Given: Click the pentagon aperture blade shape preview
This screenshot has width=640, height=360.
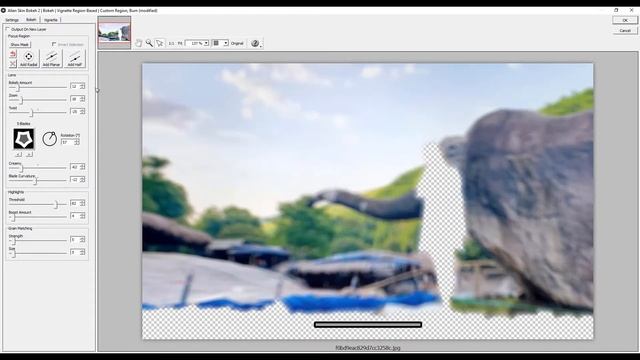Looking at the screenshot, I should [24, 139].
